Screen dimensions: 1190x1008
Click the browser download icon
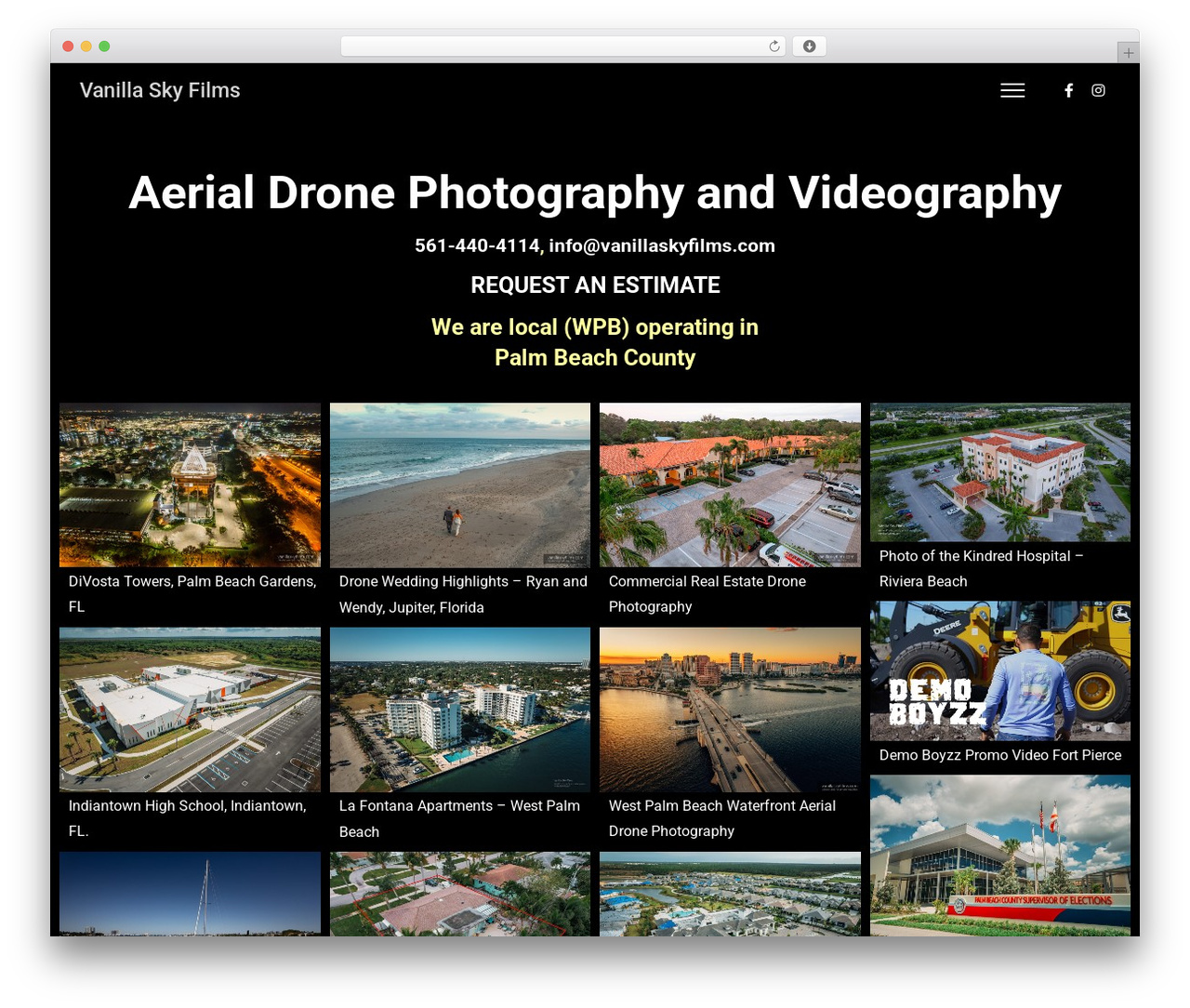click(810, 46)
